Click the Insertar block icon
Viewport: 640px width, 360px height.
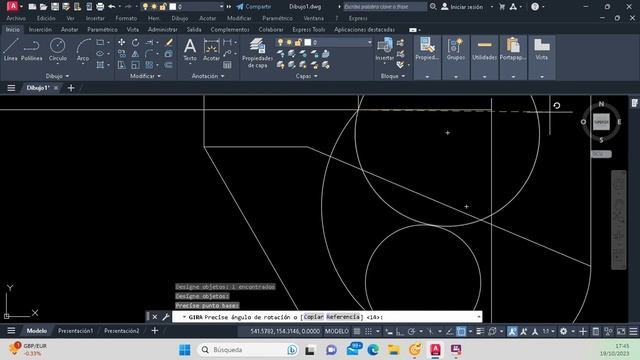click(x=384, y=49)
